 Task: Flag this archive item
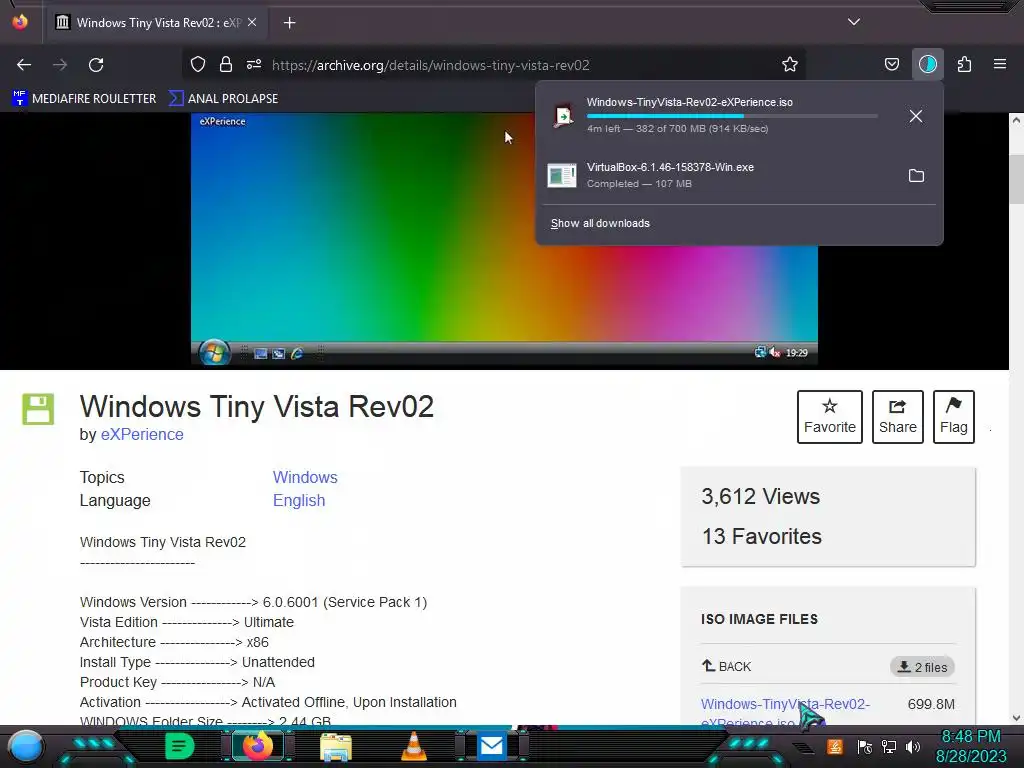pyautogui.click(x=953, y=417)
